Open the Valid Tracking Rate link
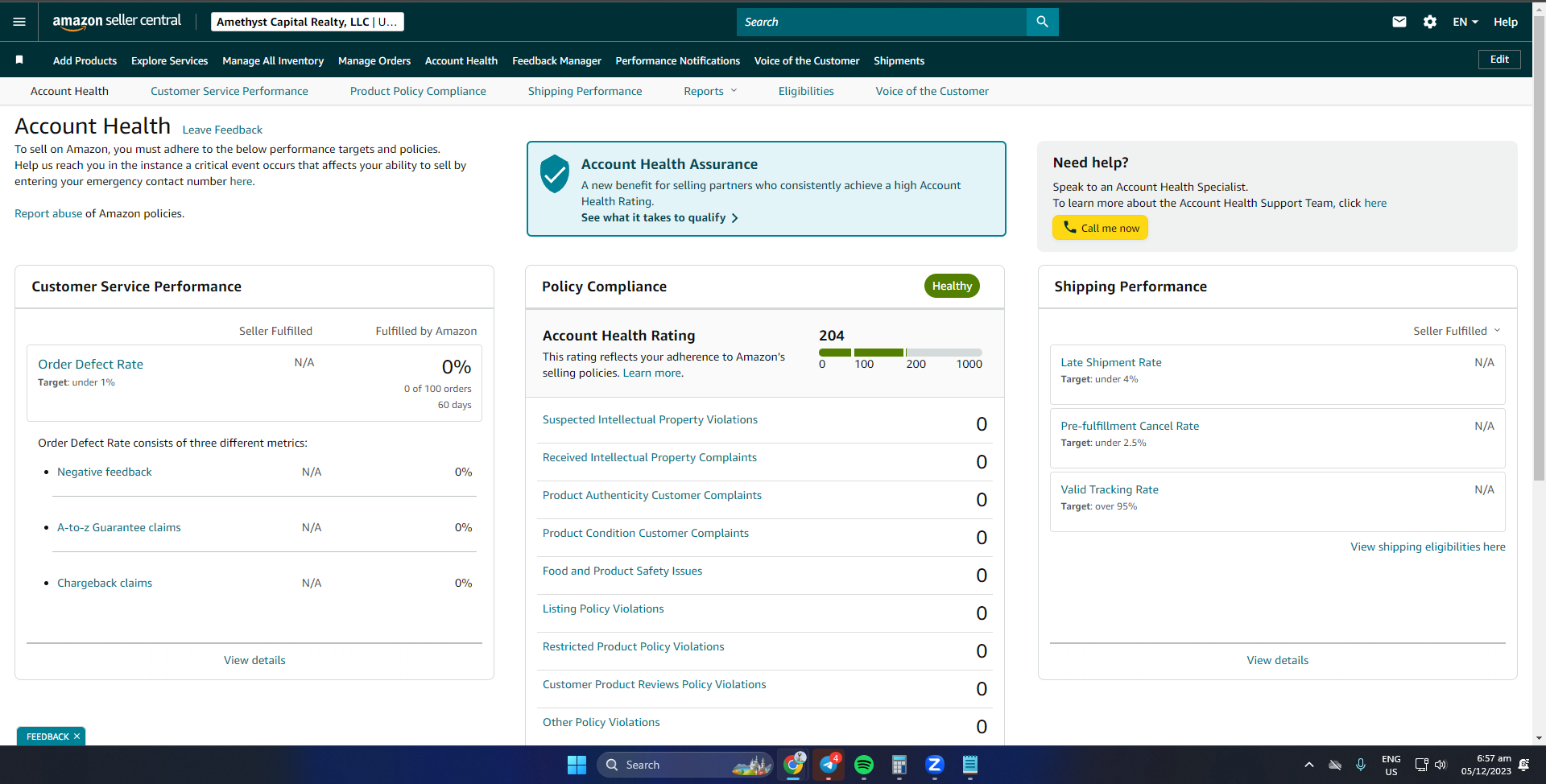The width and height of the screenshot is (1546, 784). 1110,489
